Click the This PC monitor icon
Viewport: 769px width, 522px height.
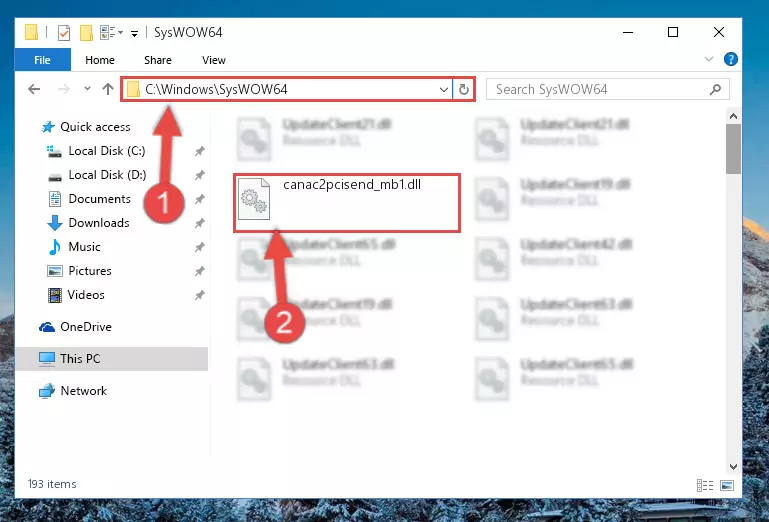click(x=47, y=359)
